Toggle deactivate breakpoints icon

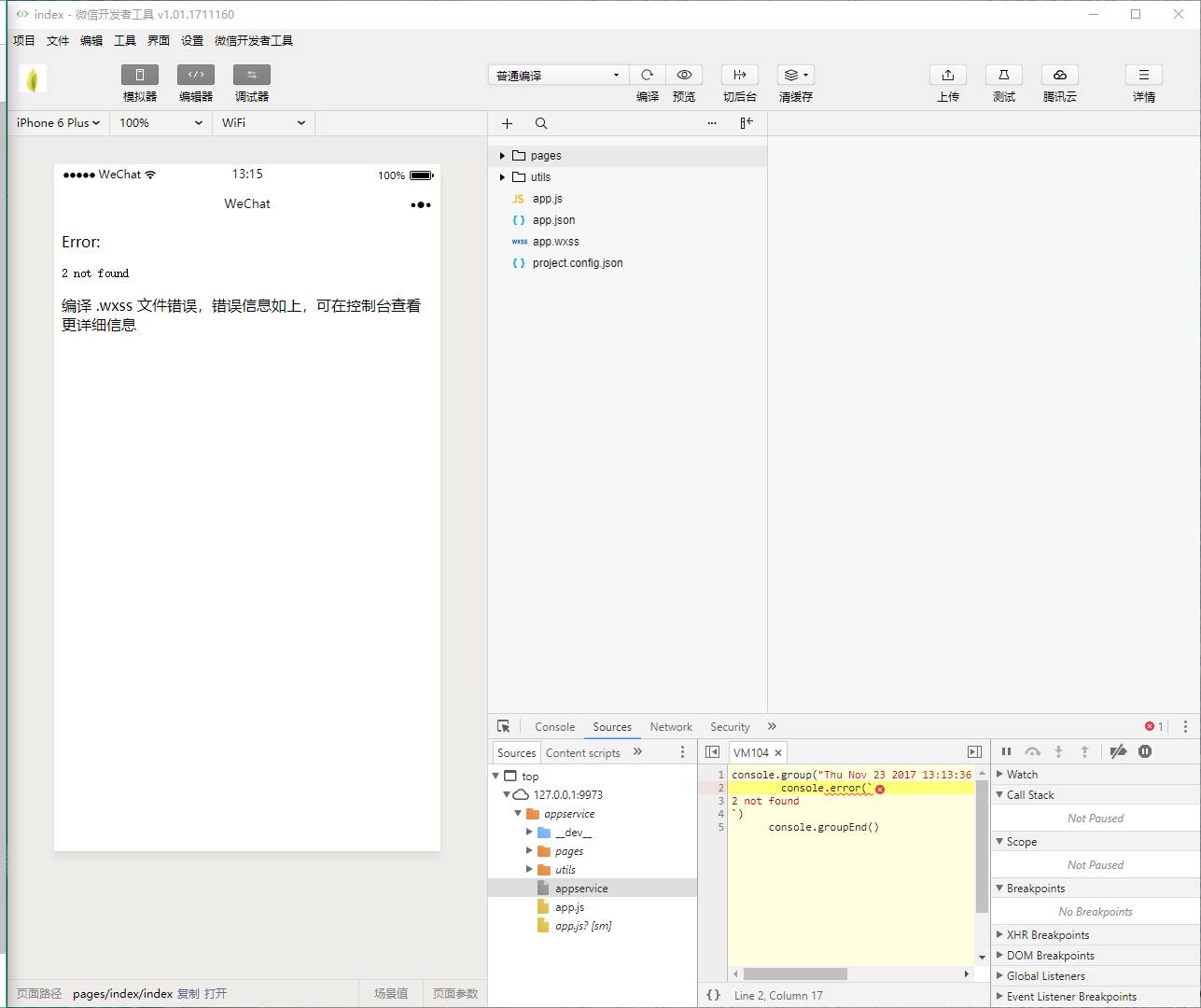tap(1118, 751)
